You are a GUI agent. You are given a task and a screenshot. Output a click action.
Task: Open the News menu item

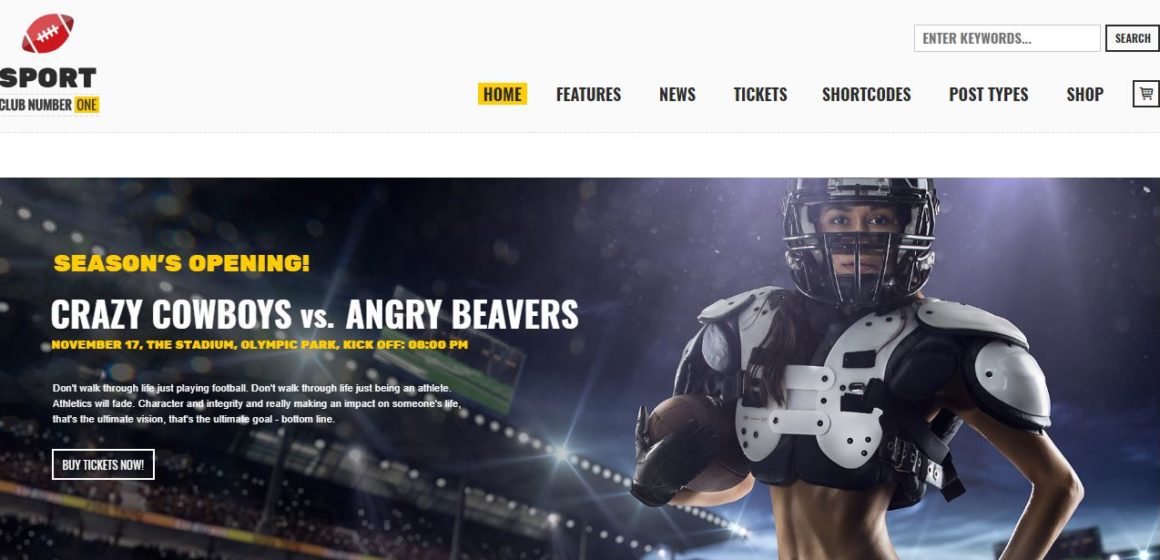[x=678, y=95]
